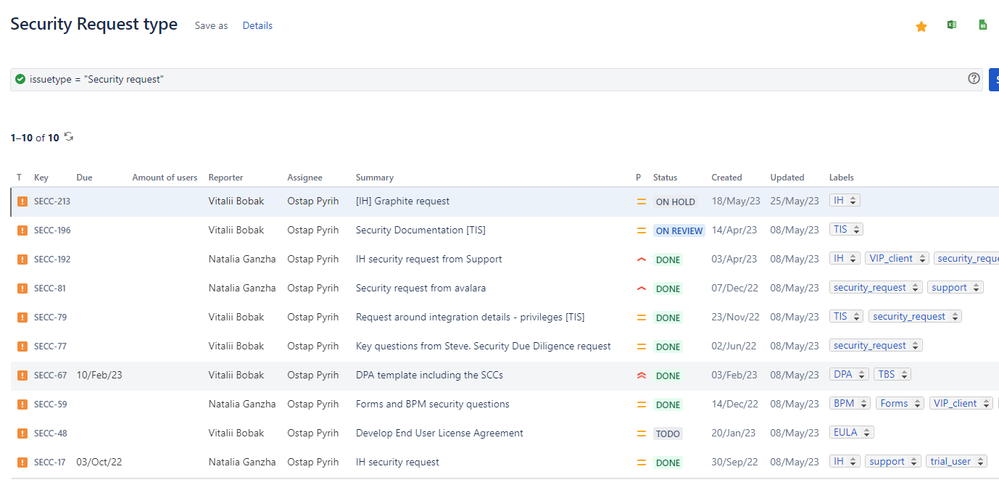Image resolution: width=999 pixels, height=490 pixels.
Task: Click the medium priority icon of SECC-196
Action: (641, 231)
